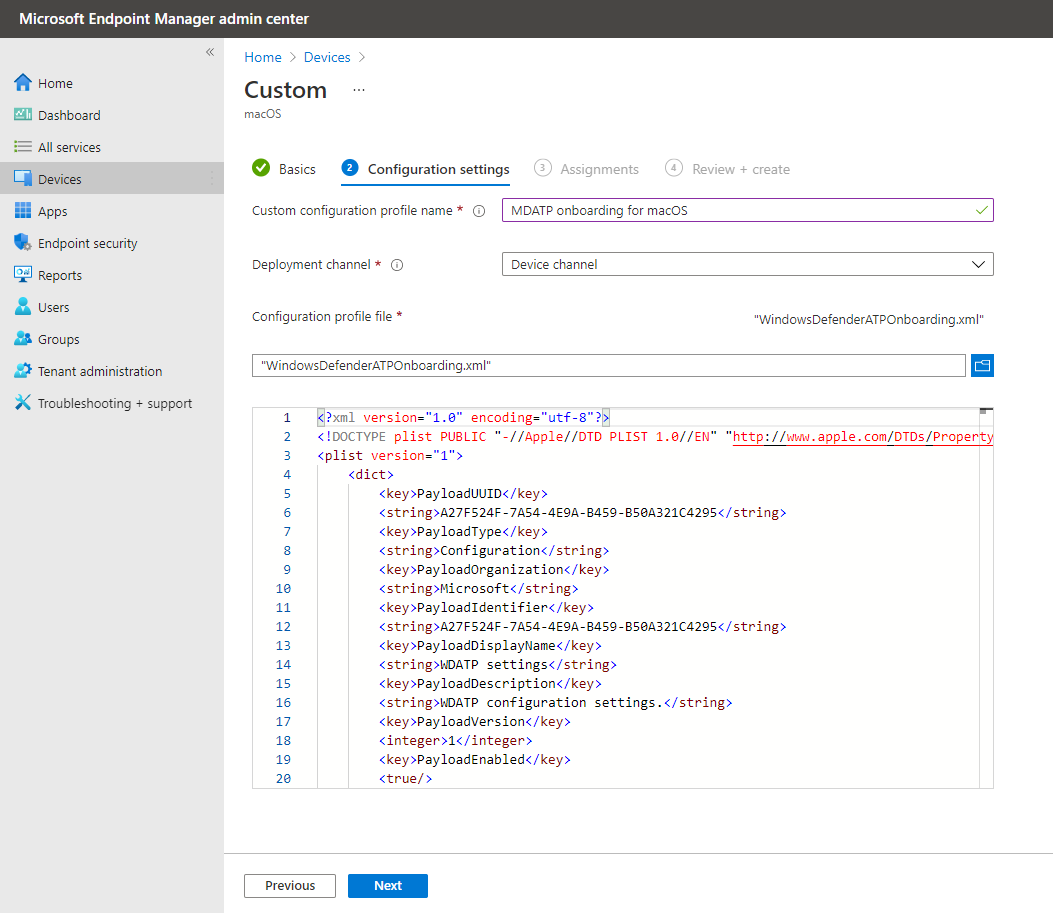
Task: Open the Deployment channel dropdown
Action: click(x=747, y=265)
